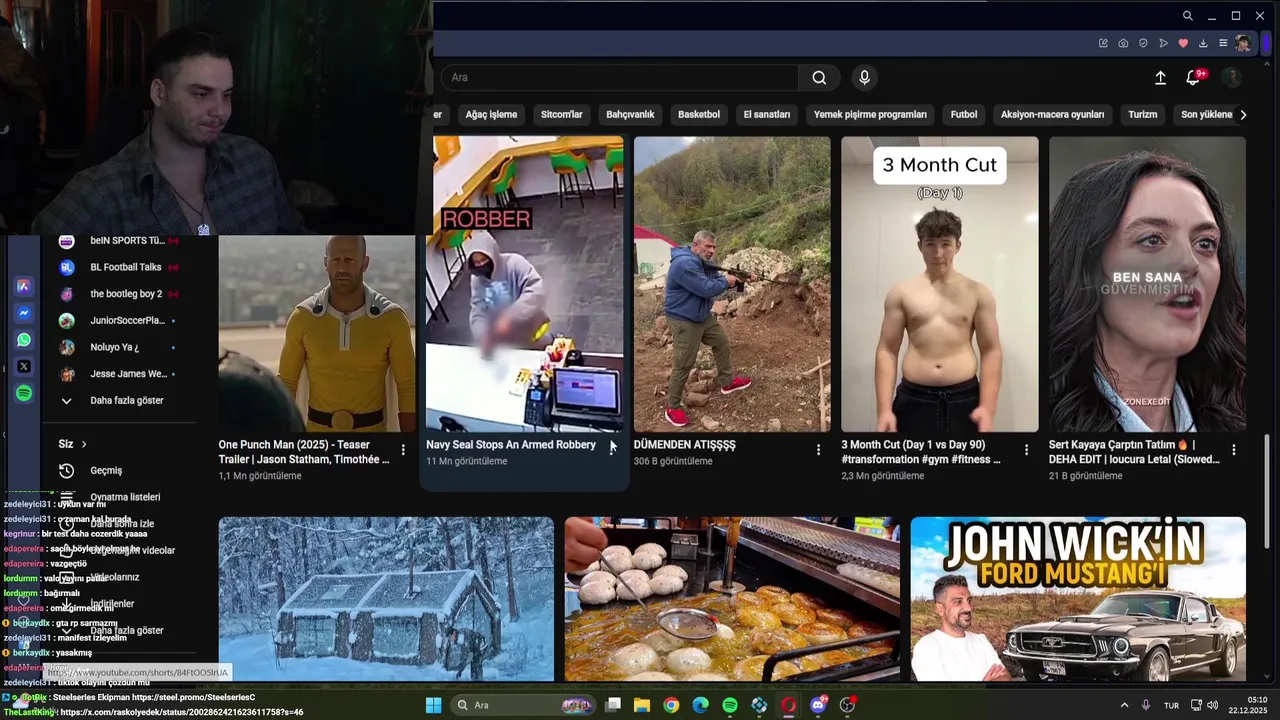Open Spotify in Opera sidebar

(x=24, y=394)
